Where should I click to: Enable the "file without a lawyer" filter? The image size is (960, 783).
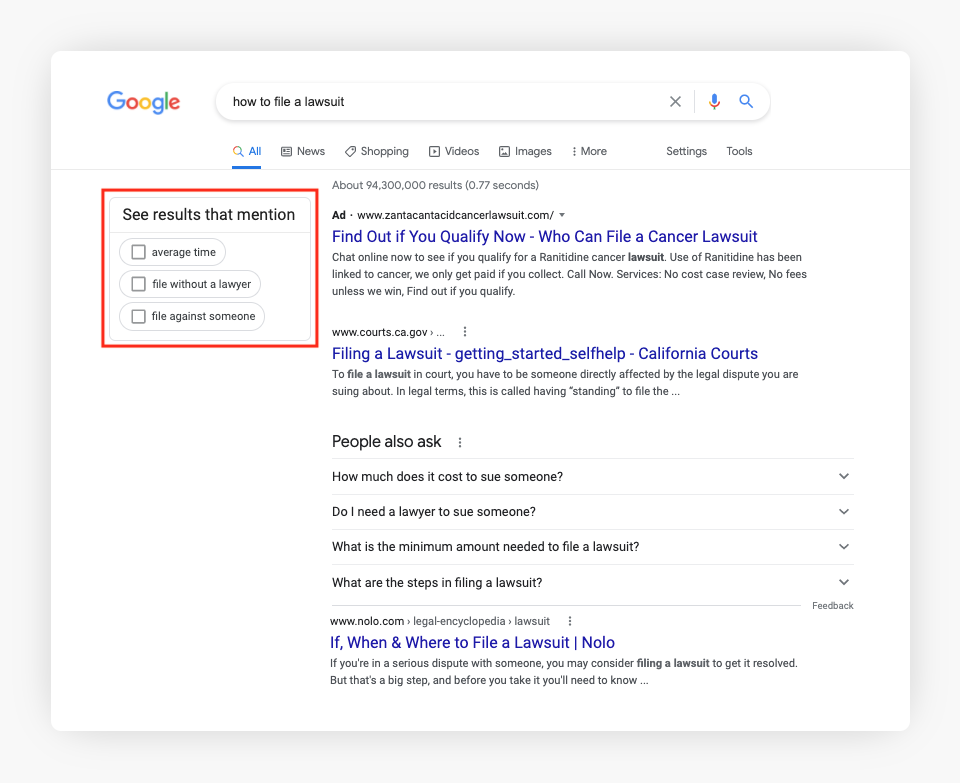coord(139,284)
